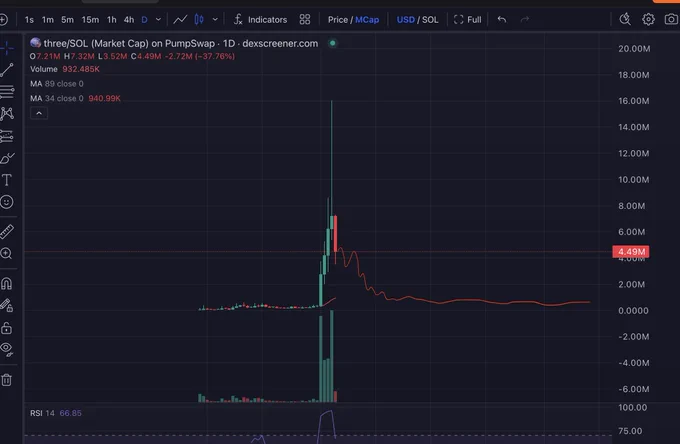
Task: Collapse the indicator legend chevron
Action: 39,114
